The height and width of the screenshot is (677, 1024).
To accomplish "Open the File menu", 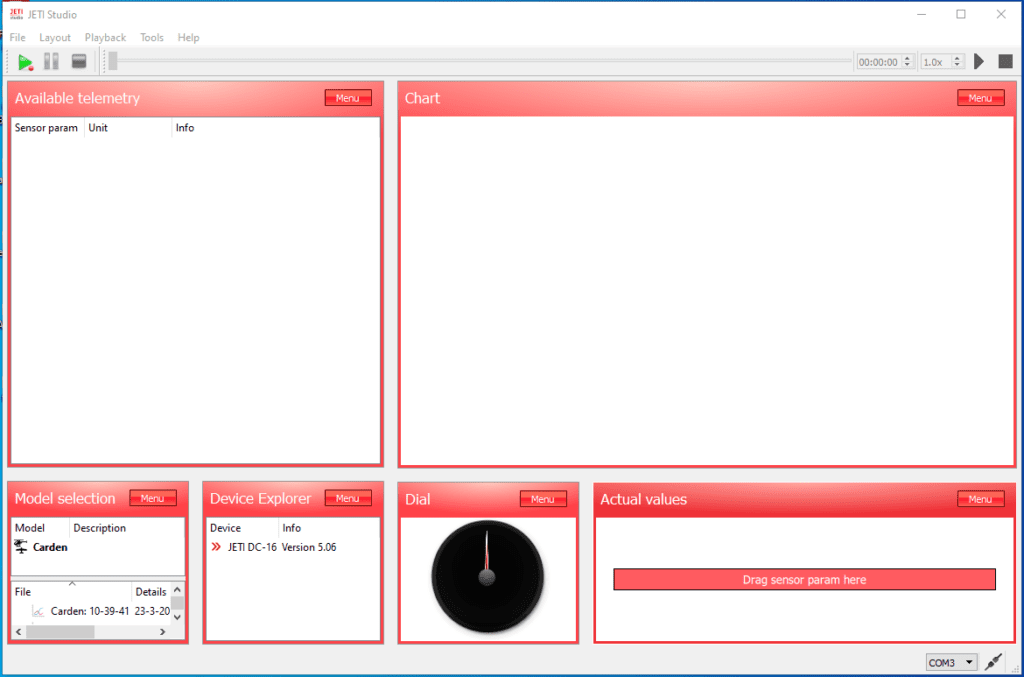I will (18, 37).
